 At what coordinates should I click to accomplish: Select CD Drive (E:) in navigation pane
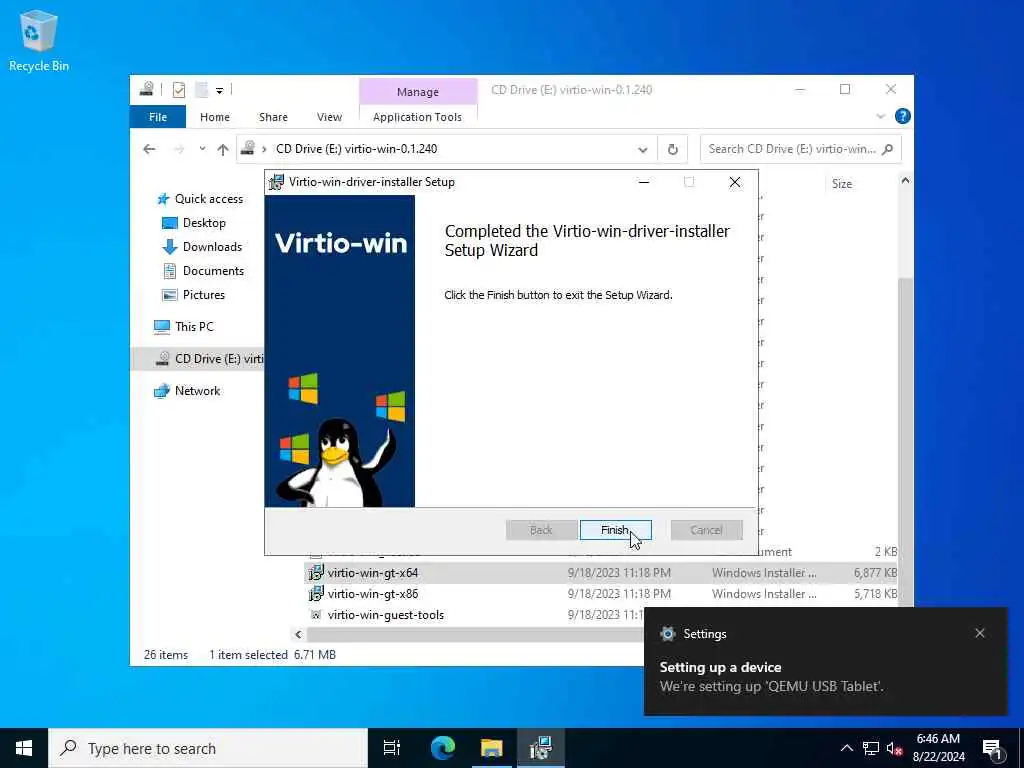[x=198, y=359]
